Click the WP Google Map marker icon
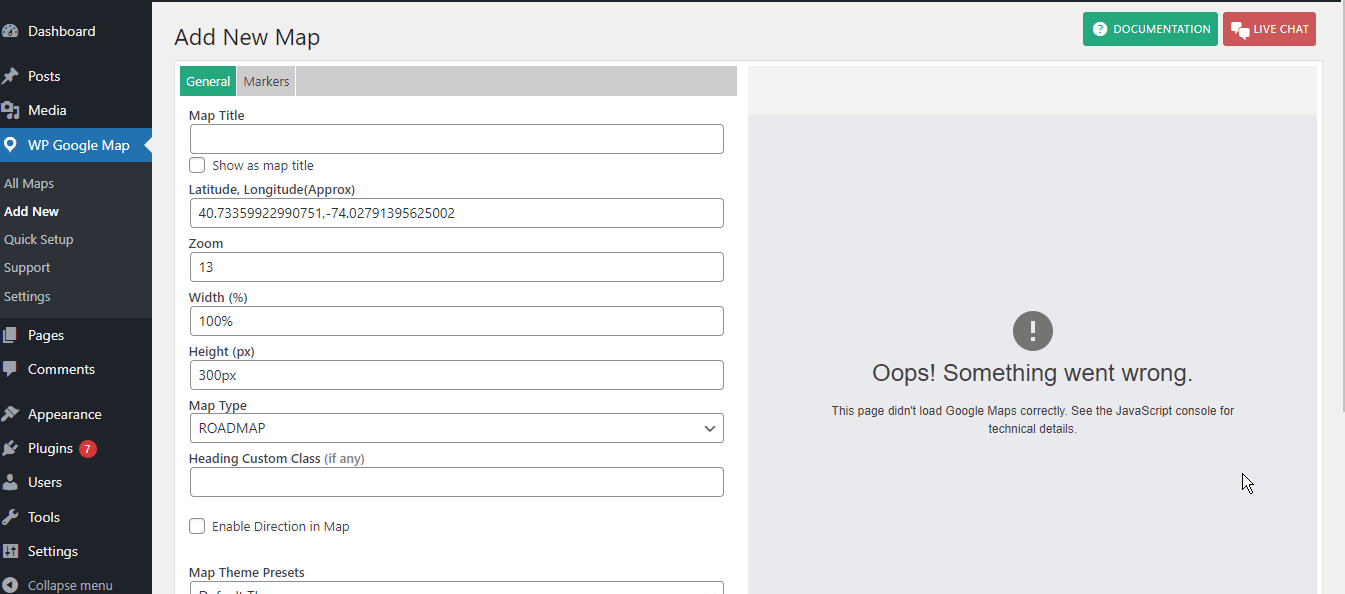This screenshot has width=1345, height=594. pyautogui.click(x=11, y=145)
